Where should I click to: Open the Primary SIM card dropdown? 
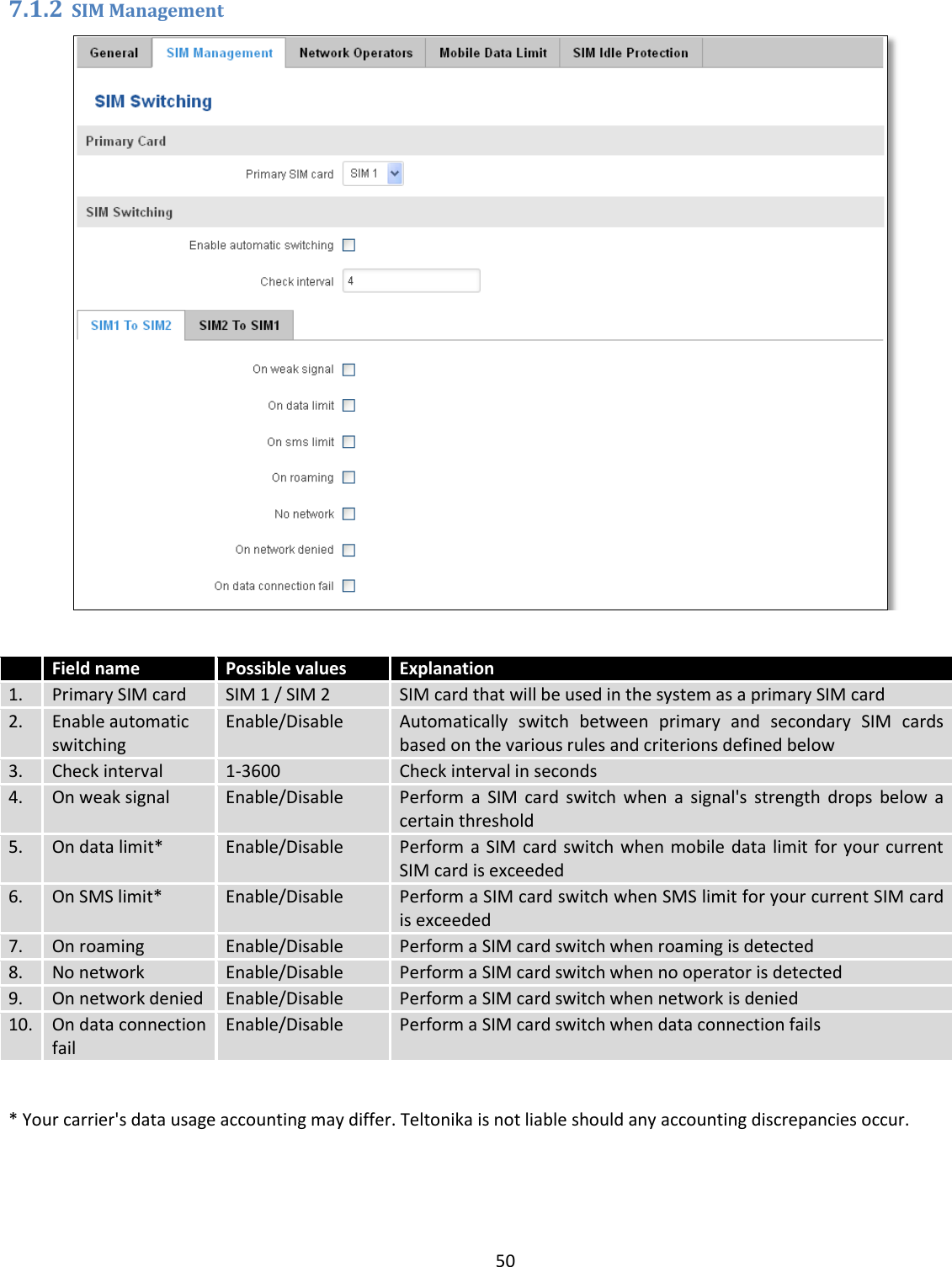pos(371,173)
